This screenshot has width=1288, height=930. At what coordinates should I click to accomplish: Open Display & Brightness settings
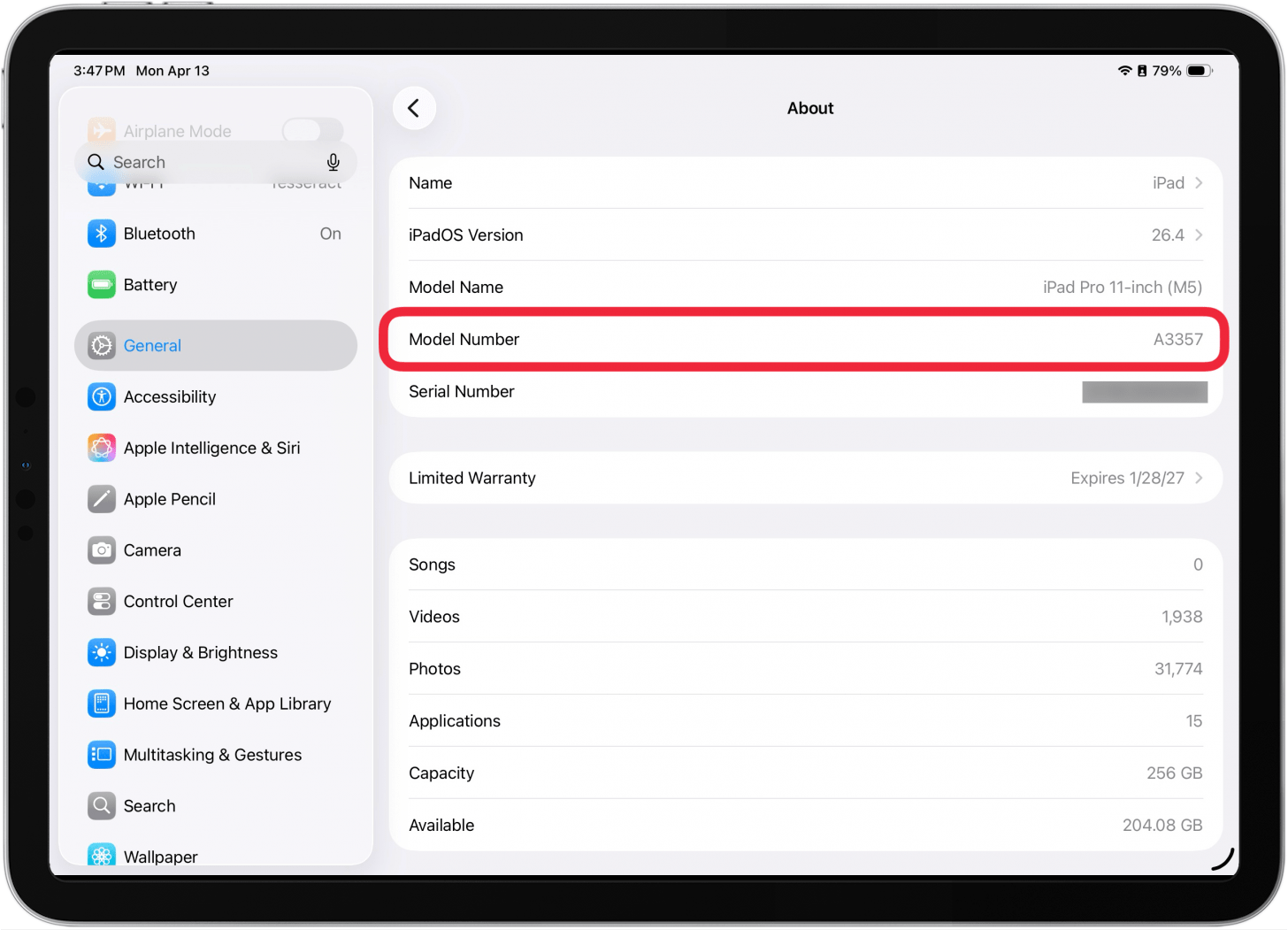tap(216, 653)
